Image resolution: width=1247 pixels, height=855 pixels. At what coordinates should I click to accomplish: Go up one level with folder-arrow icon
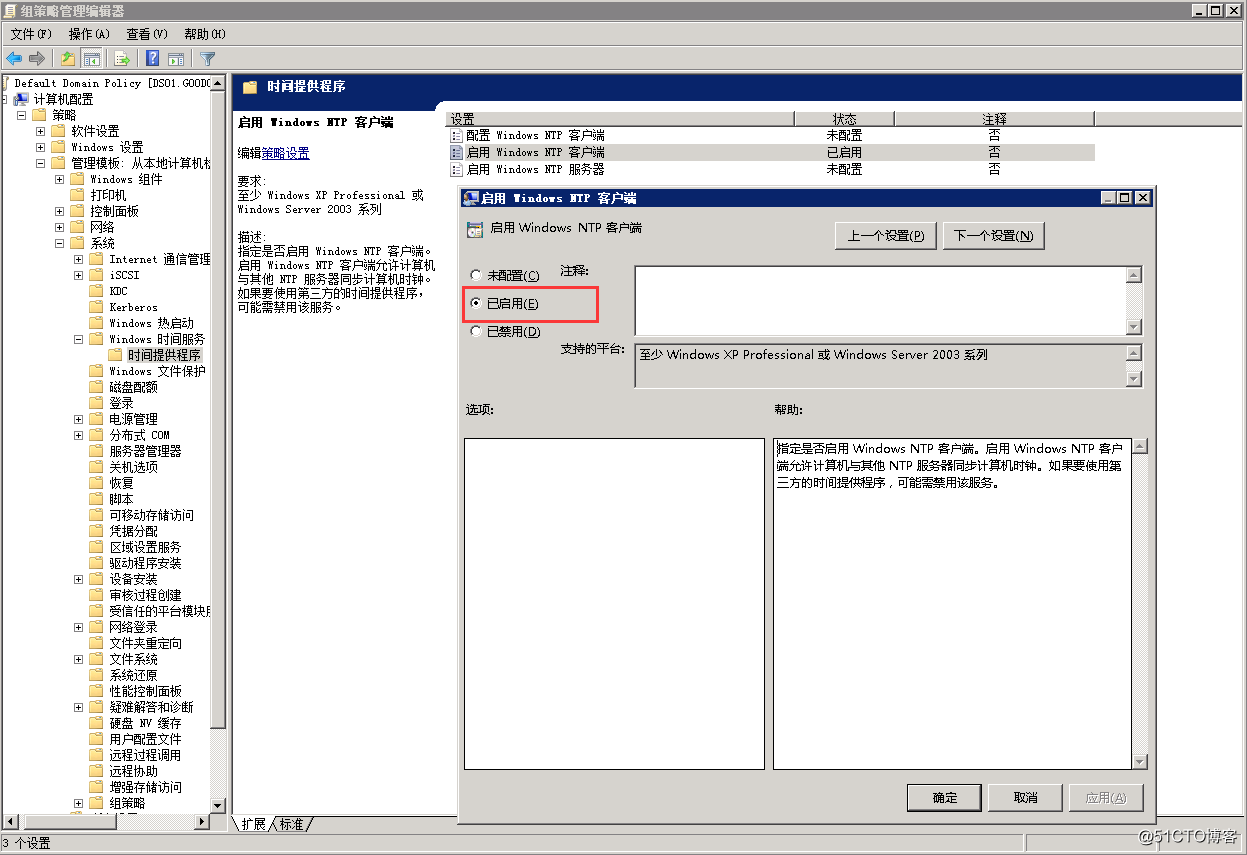click(68, 58)
